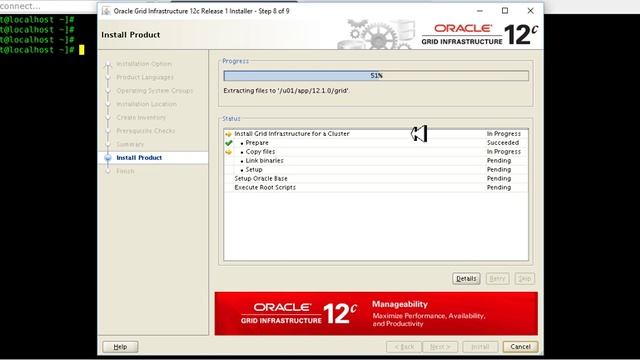Select 'Install Grid Infrastructure for a Cluster' row
This screenshot has height=360, width=640.
pos(376,134)
